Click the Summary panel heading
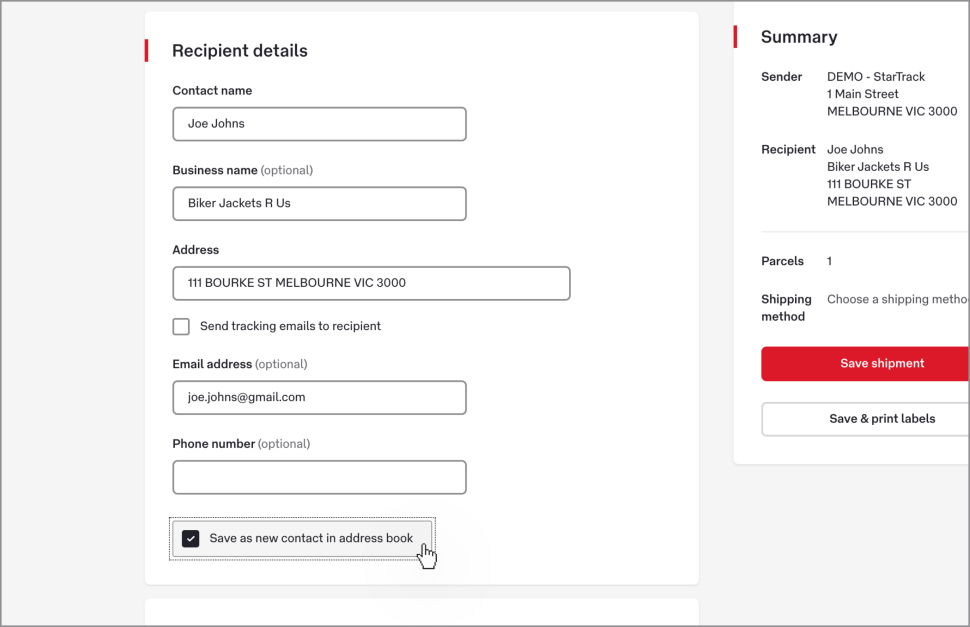The width and height of the screenshot is (970, 627). click(x=799, y=36)
